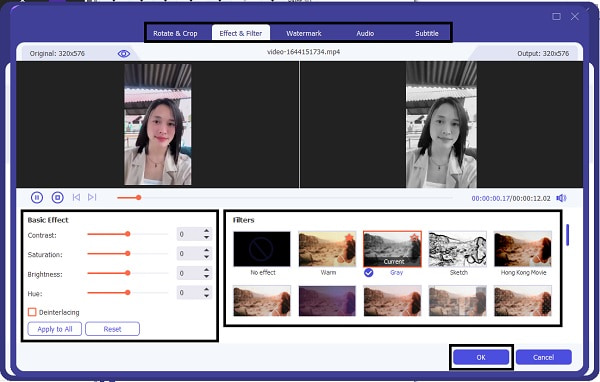Toggle the original preview eye icon
This screenshot has height=382, width=600.
coord(124,54)
